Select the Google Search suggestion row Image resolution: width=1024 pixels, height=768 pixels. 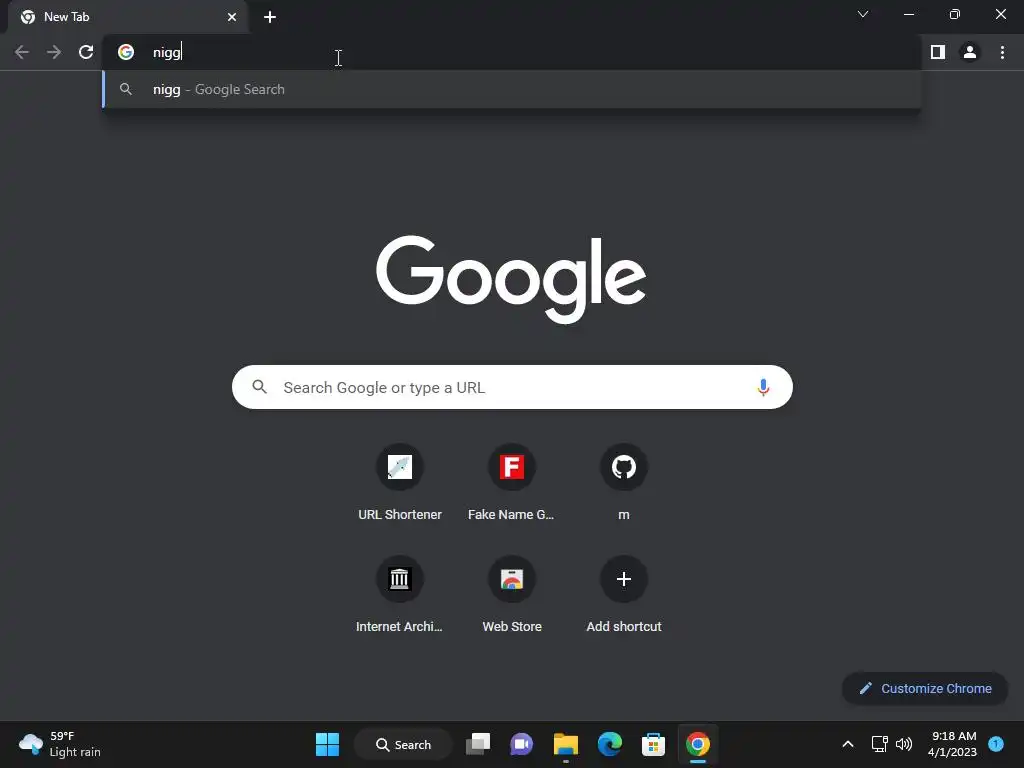(x=512, y=89)
